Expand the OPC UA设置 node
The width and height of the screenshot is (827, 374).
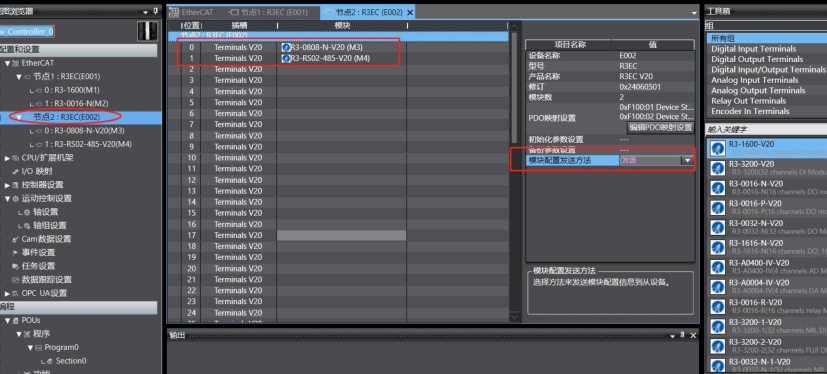[7, 293]
